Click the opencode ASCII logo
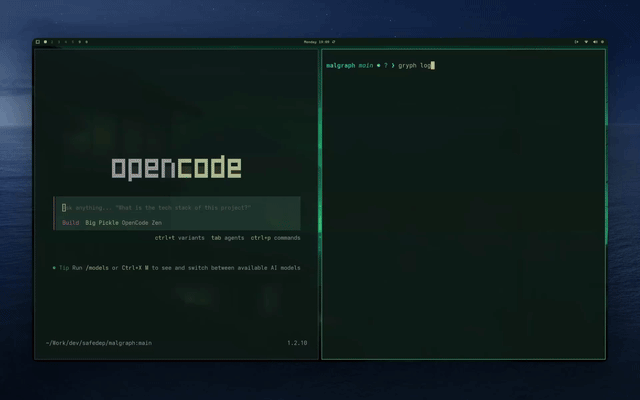The height and width of the screenshot is (400, 640). [176, 167]
